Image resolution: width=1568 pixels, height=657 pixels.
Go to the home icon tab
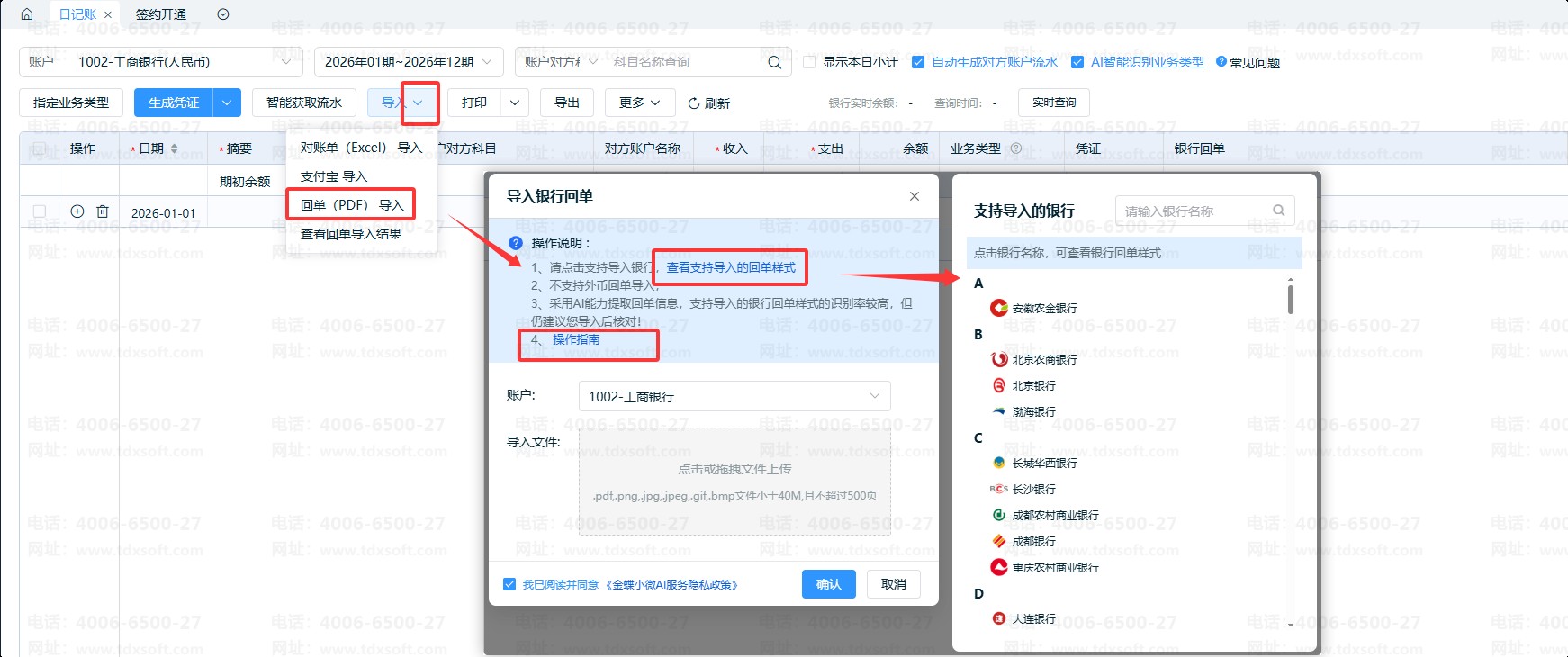26,14
